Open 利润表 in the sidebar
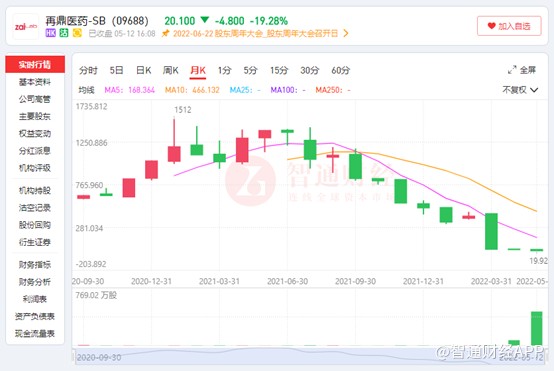Screen dimensions: 554x371 (35, 299)
